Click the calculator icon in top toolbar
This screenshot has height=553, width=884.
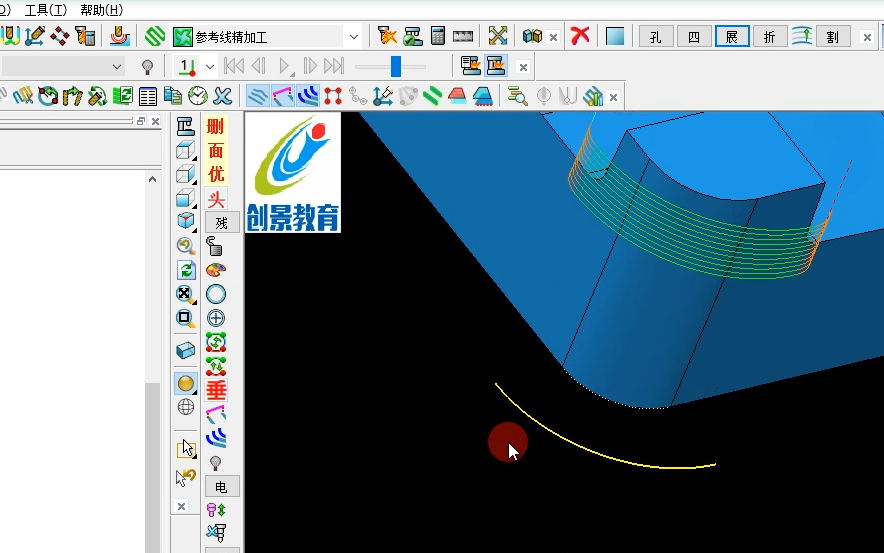(437, 36)
